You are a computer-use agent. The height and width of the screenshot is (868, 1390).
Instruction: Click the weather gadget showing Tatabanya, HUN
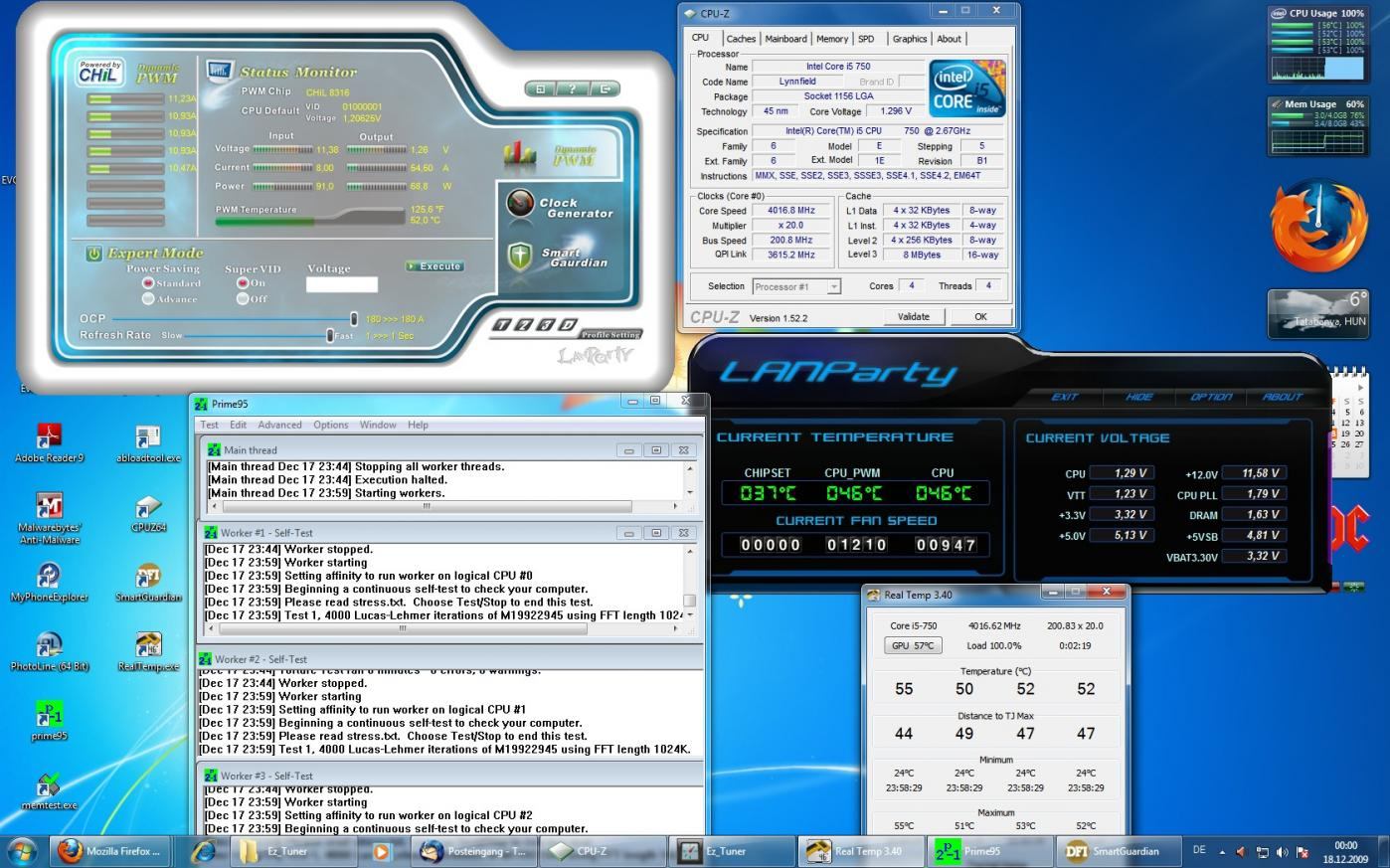pos(1318,314)
